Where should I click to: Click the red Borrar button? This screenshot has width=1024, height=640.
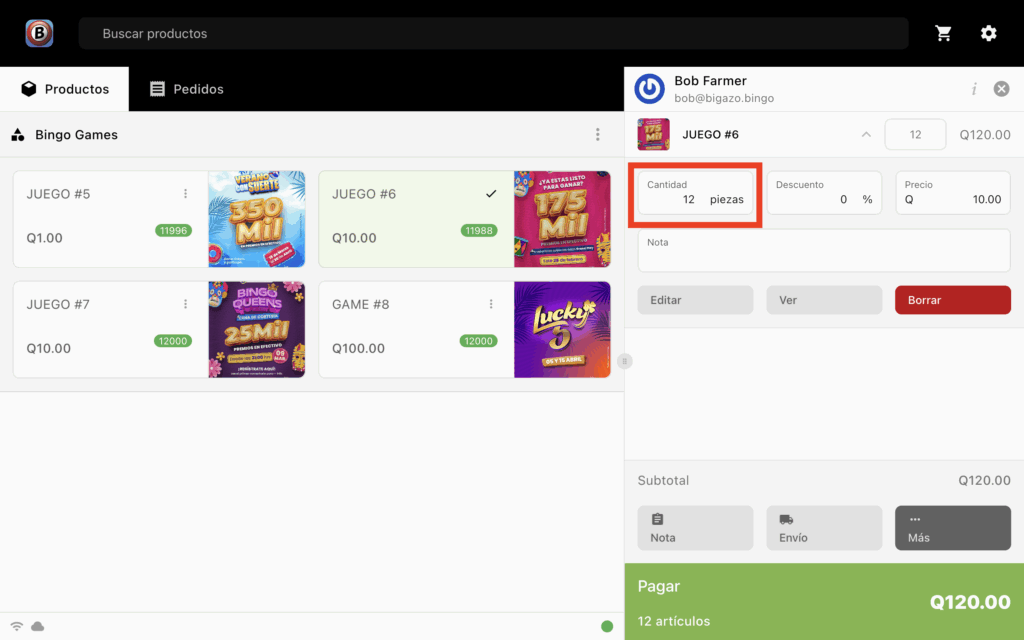tap(953, 300)
